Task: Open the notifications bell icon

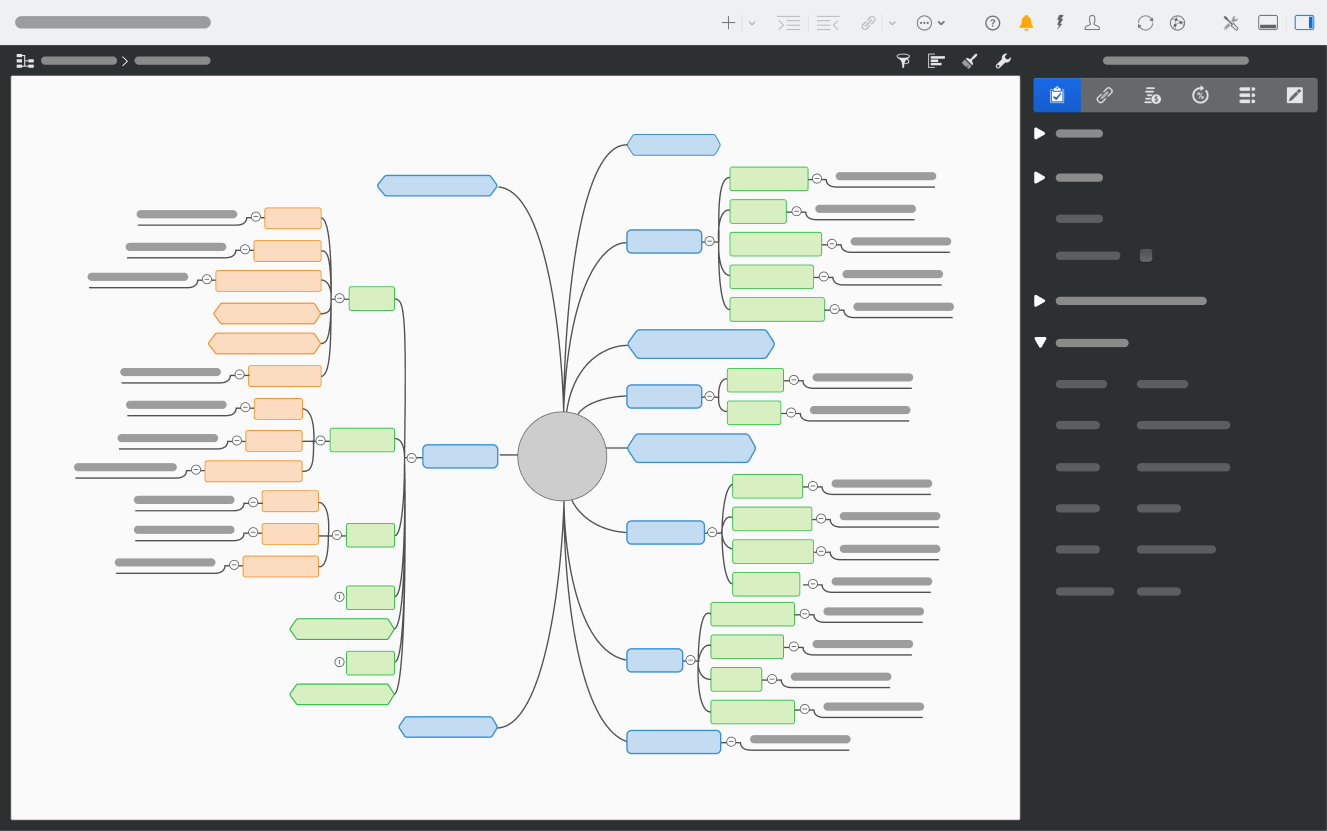Action: pos(1026,22)
